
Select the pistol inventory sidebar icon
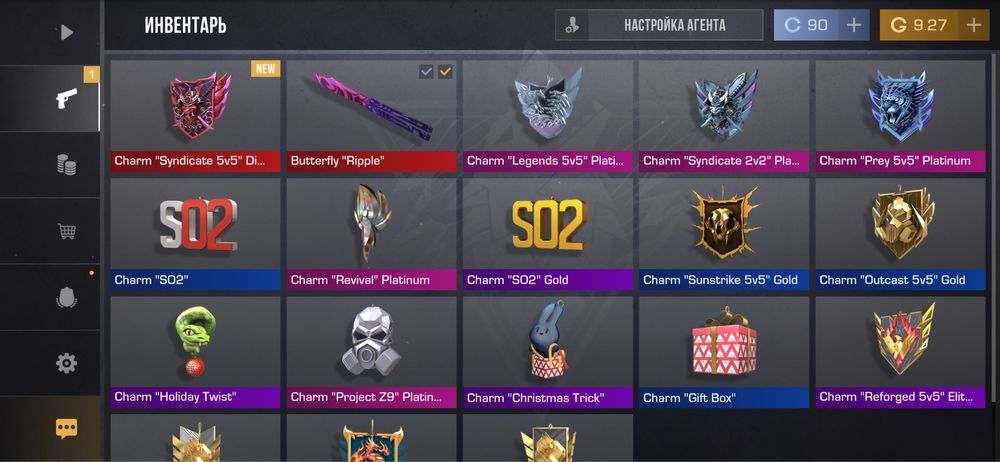(66, 98)
